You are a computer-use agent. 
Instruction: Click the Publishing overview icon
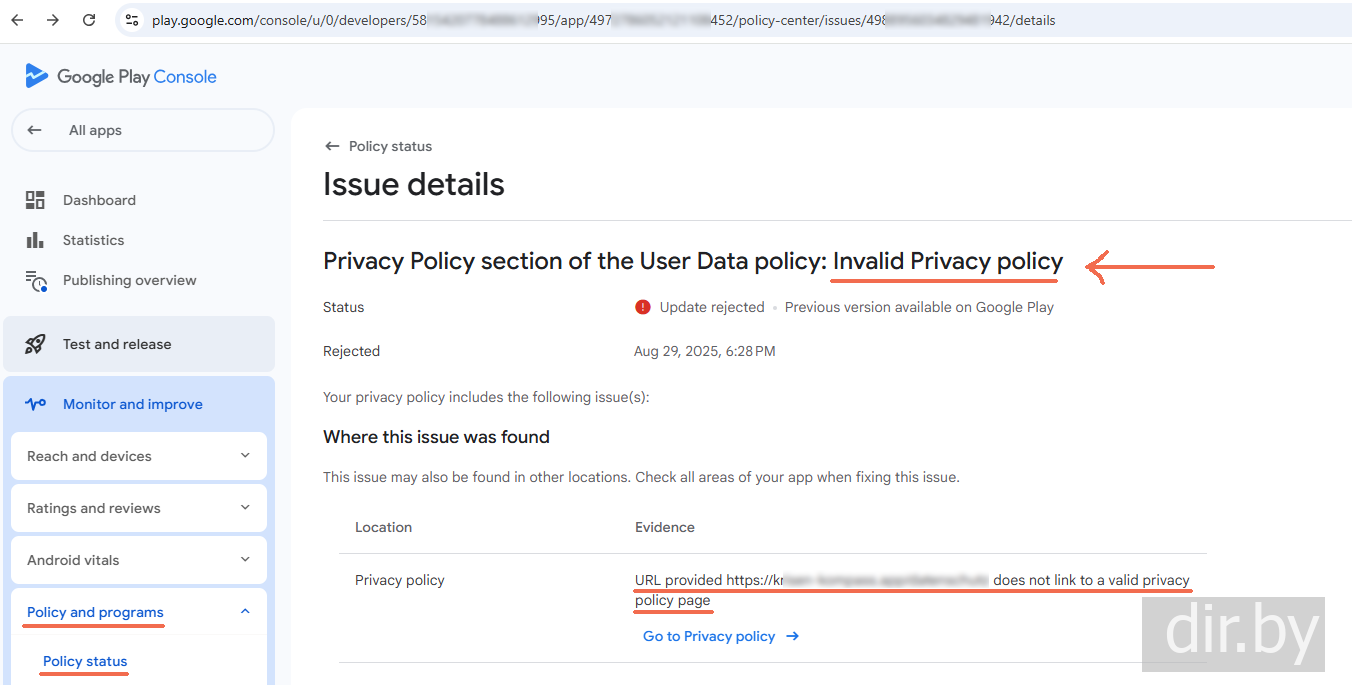point(36,281)
